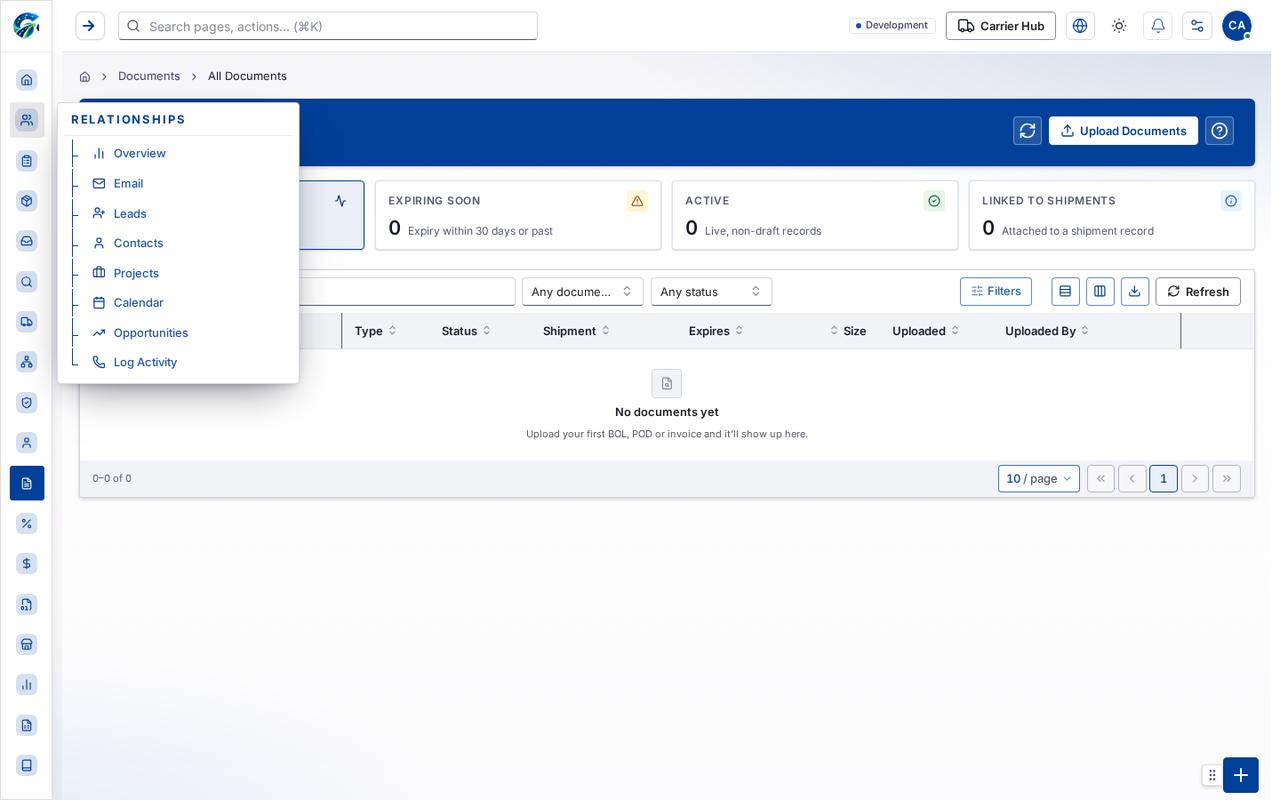Screen dimensions: 1280x800
Task: Toggle the row density view icon
Action: 1065,292
